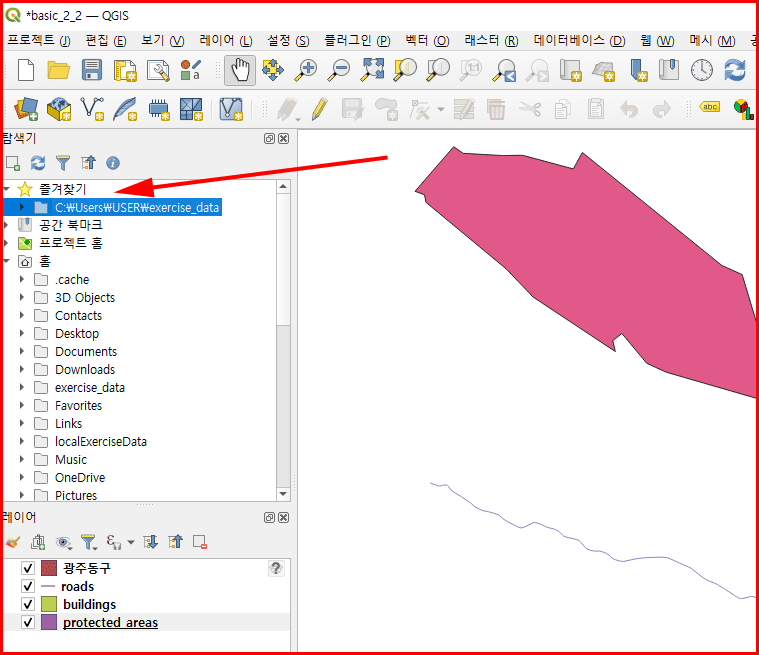The image size is (759, 655).
Task: Open the Temporal Controller clock icon
Action: (701, 70)
